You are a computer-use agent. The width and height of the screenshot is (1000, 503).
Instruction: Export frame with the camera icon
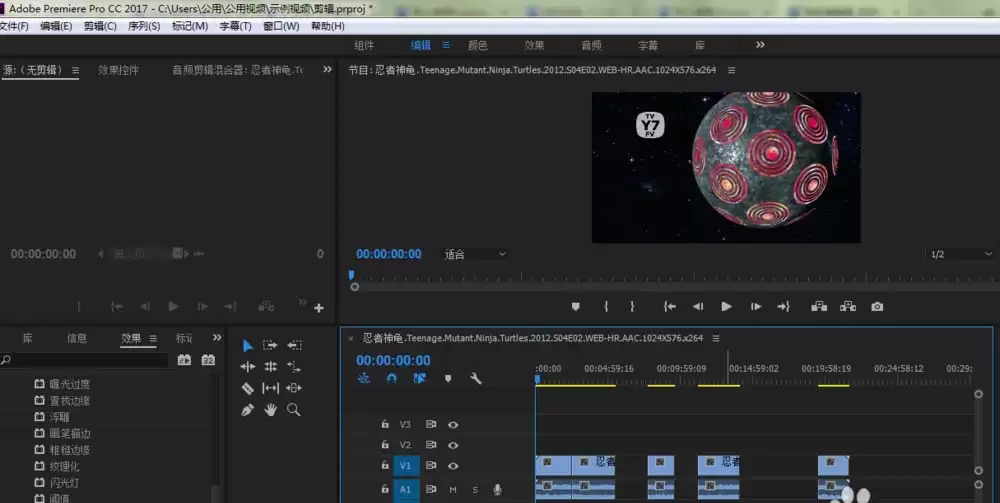(x=877, y=307)
